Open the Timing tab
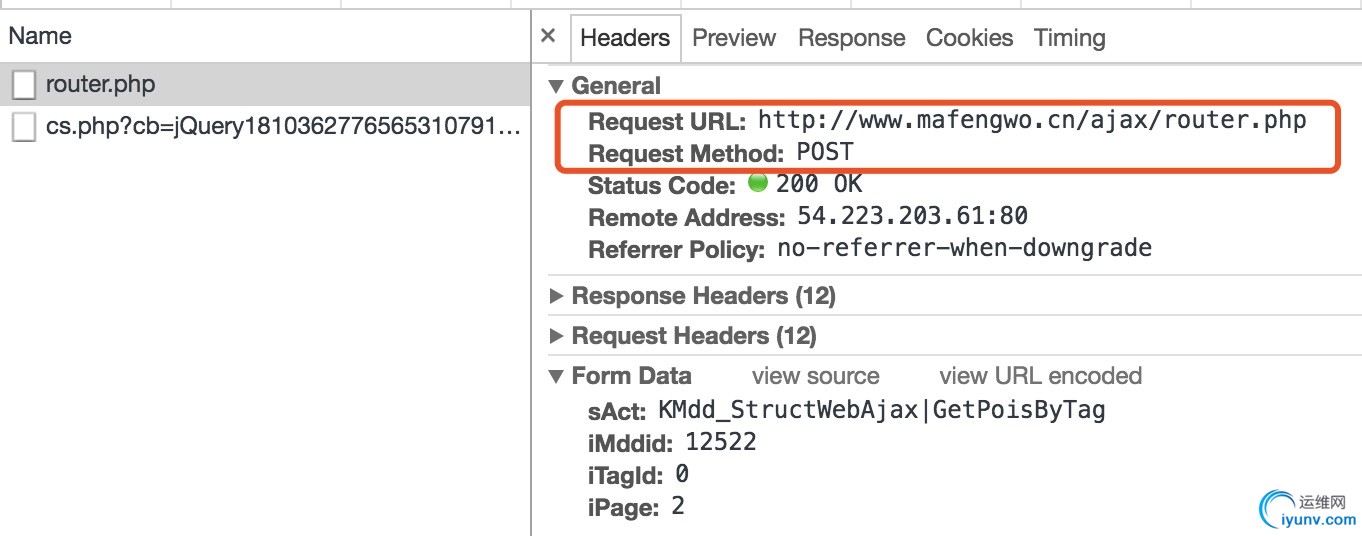The image size is (1362, 536). point(1069,38)
